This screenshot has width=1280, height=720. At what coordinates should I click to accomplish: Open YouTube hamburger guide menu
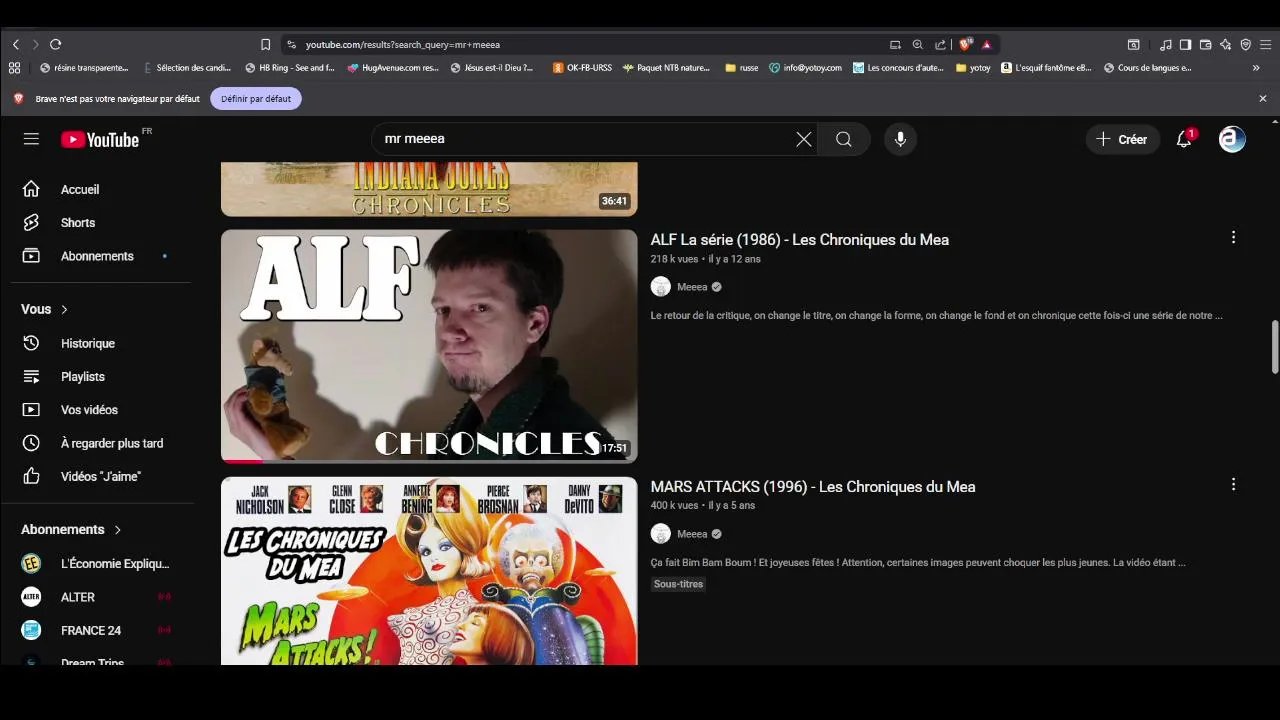pos(31,139)
